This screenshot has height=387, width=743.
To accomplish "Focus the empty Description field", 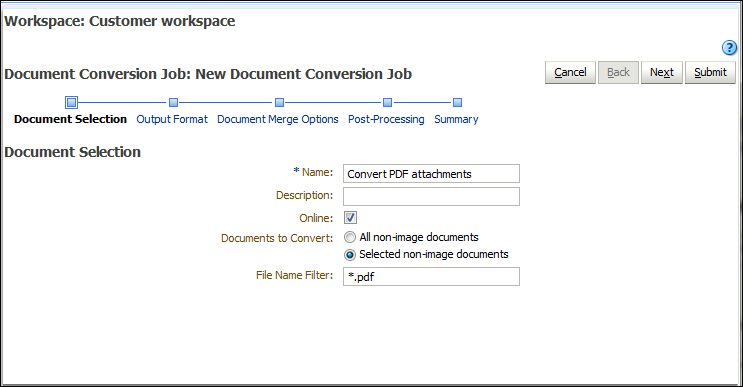I will coord(431,197).
